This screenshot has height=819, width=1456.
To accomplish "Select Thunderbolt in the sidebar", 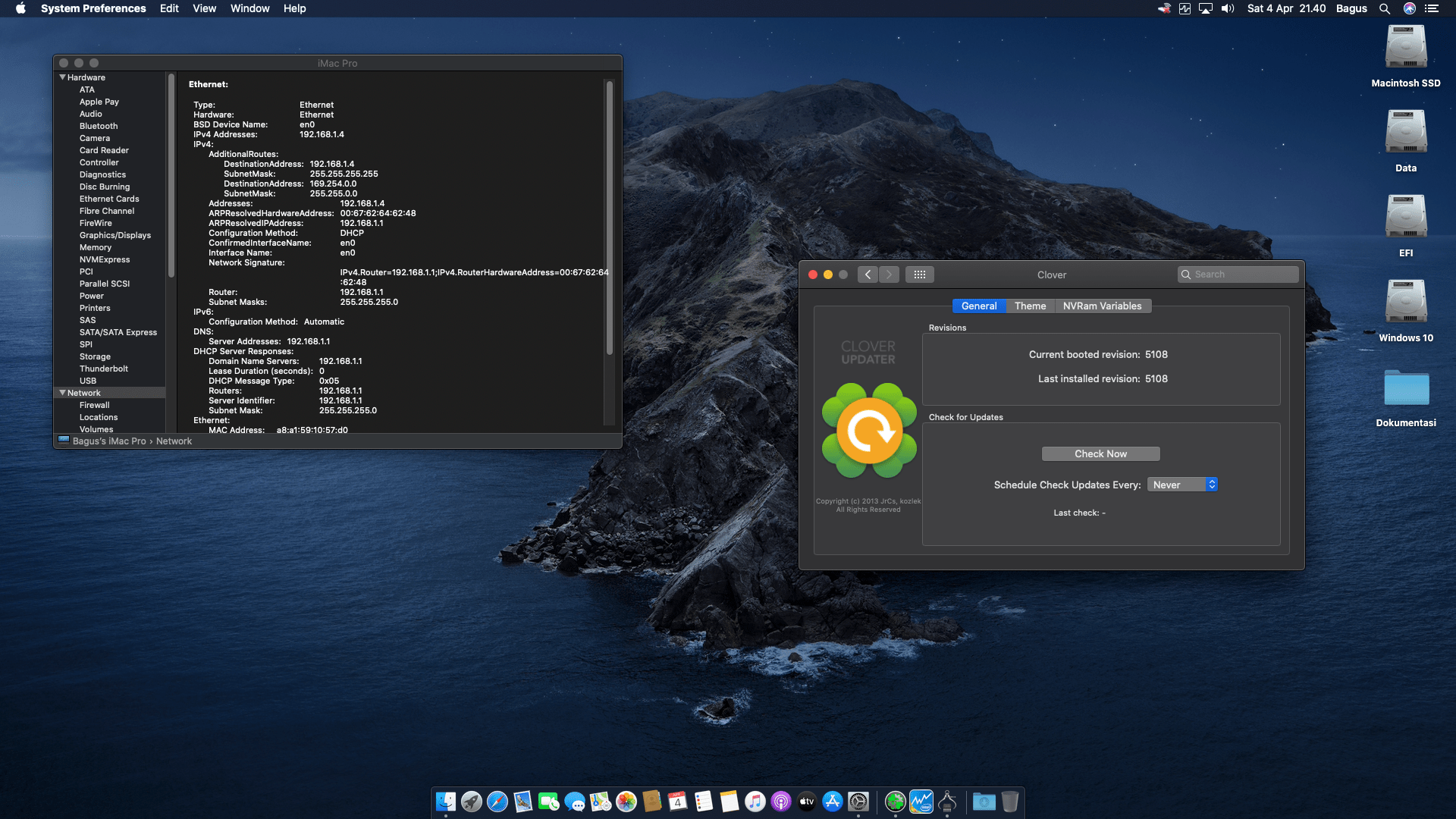I will (104, 369).
